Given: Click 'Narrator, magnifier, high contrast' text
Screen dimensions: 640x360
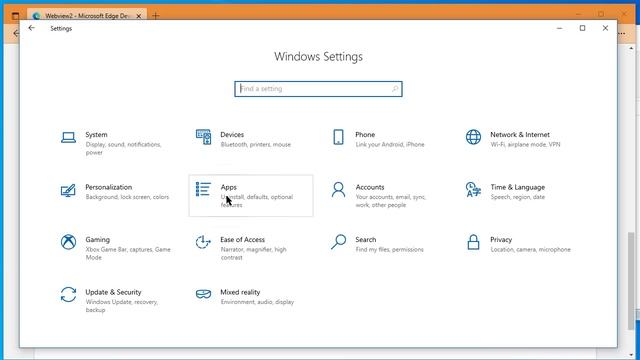Looking at the screenshot, I should tap(253, 253).
